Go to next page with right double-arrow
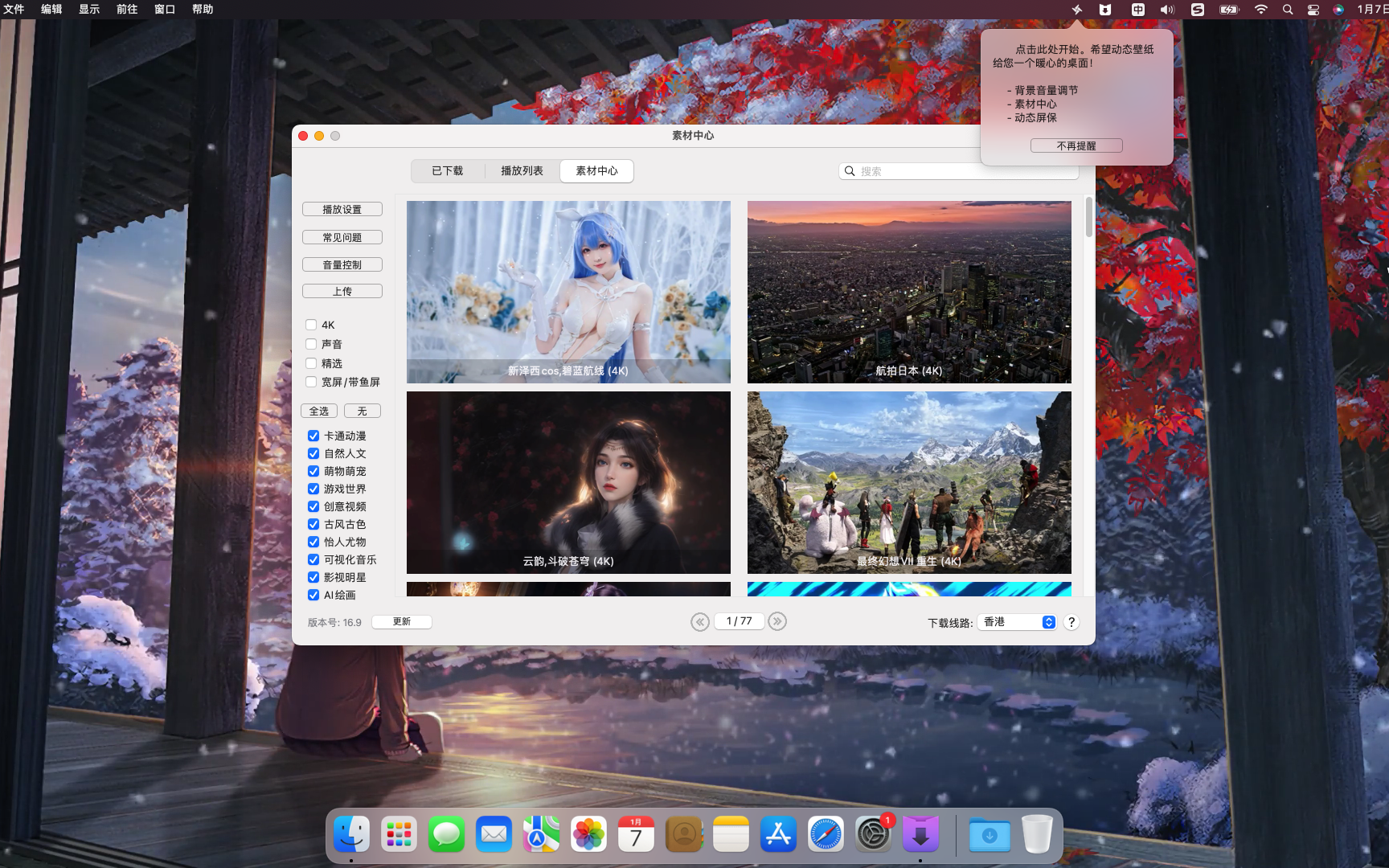This screenshot has height=868, width=1389. coord(776,621)
